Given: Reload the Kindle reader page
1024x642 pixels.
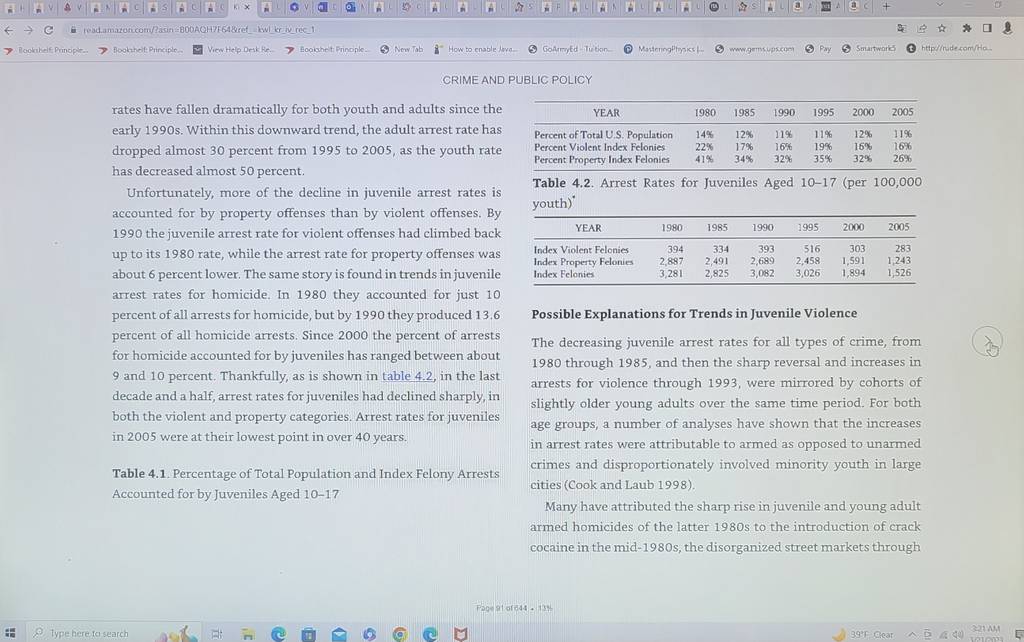Looking at the screenshot, I should pos(48,29).
